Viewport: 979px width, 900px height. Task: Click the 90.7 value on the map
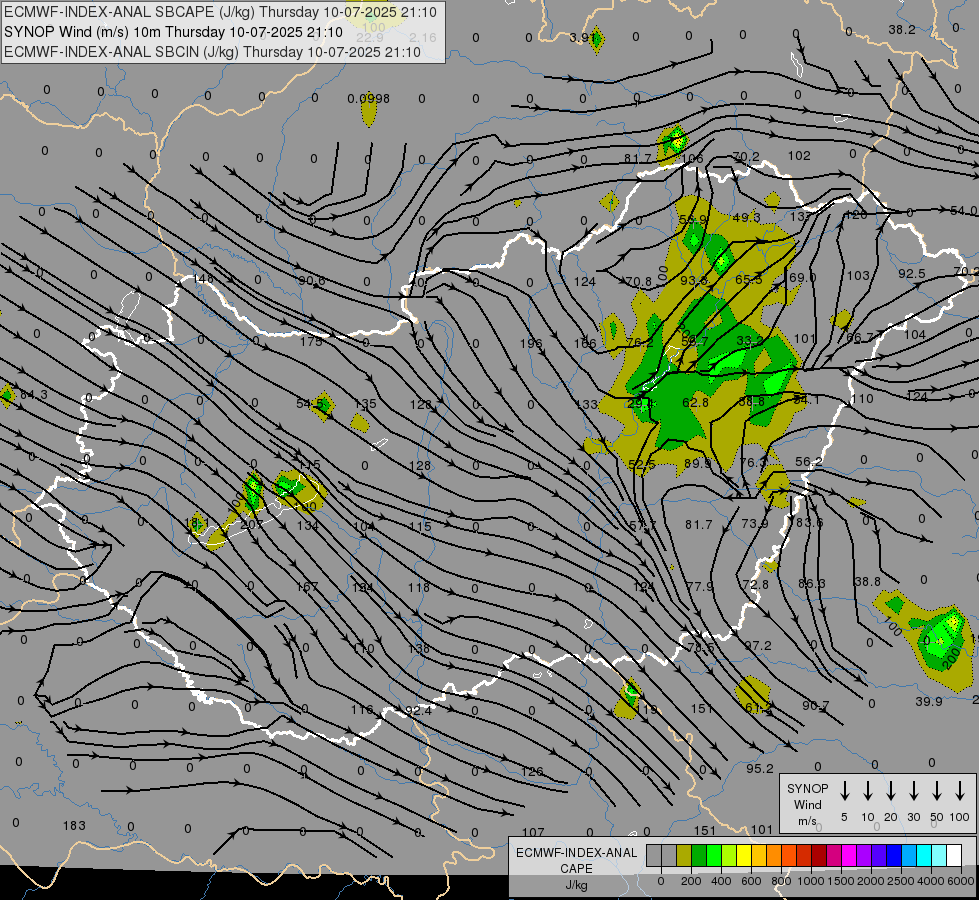point(815,706)
